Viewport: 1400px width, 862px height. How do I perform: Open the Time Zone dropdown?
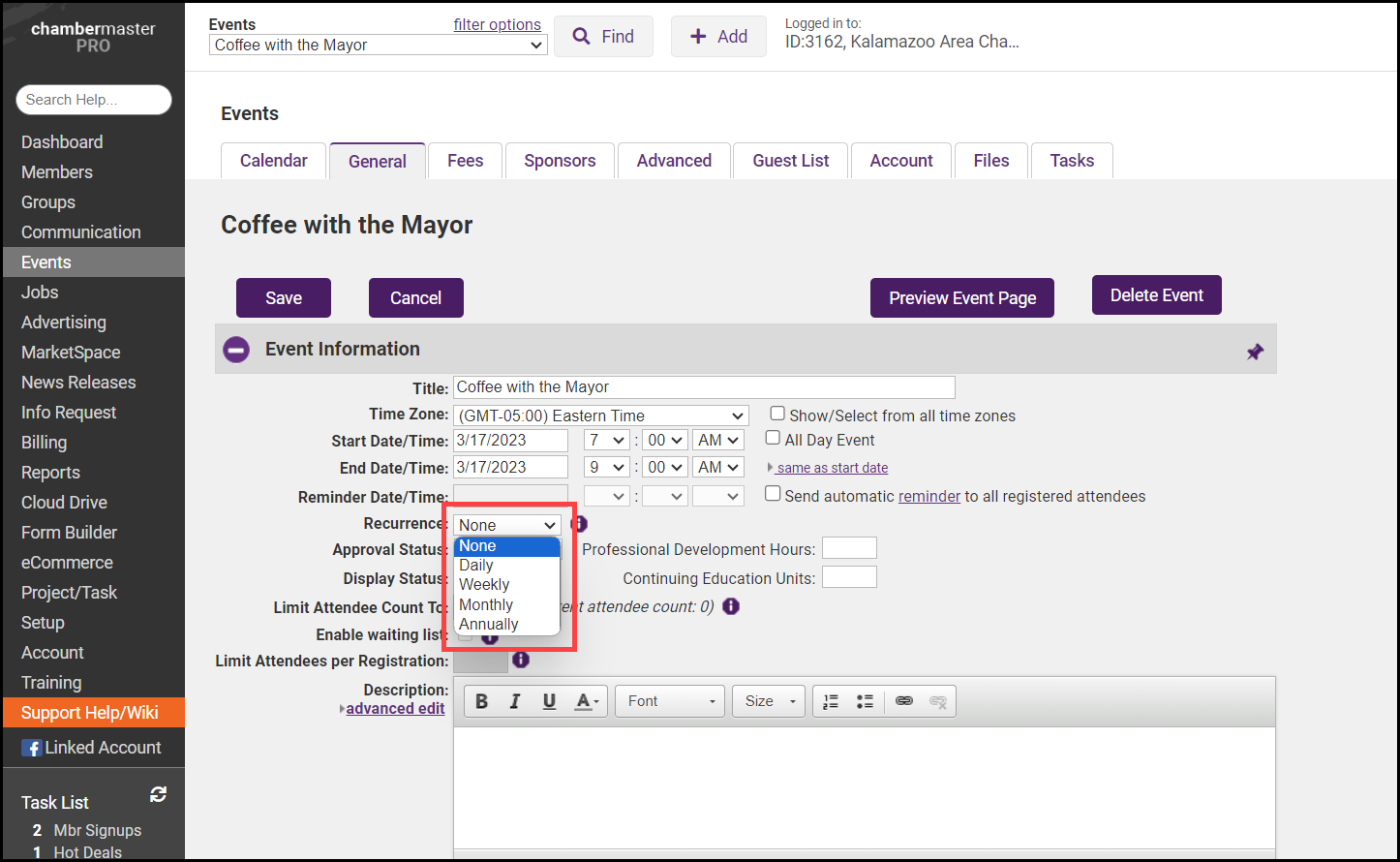(x=600, y=416)
